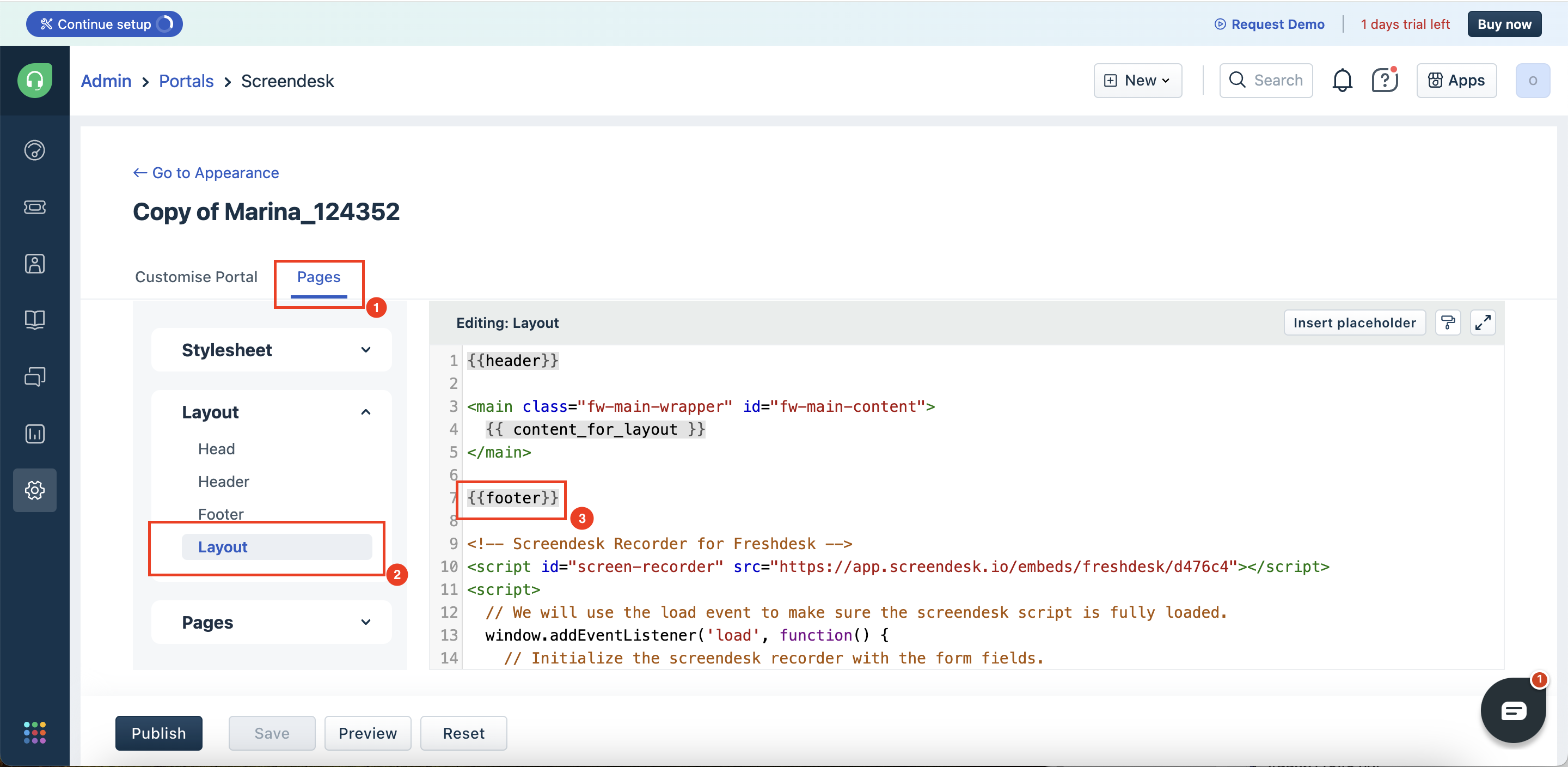Open the solutions book icon
Screen dimensions: 1568x767
(x=35, y=320)
